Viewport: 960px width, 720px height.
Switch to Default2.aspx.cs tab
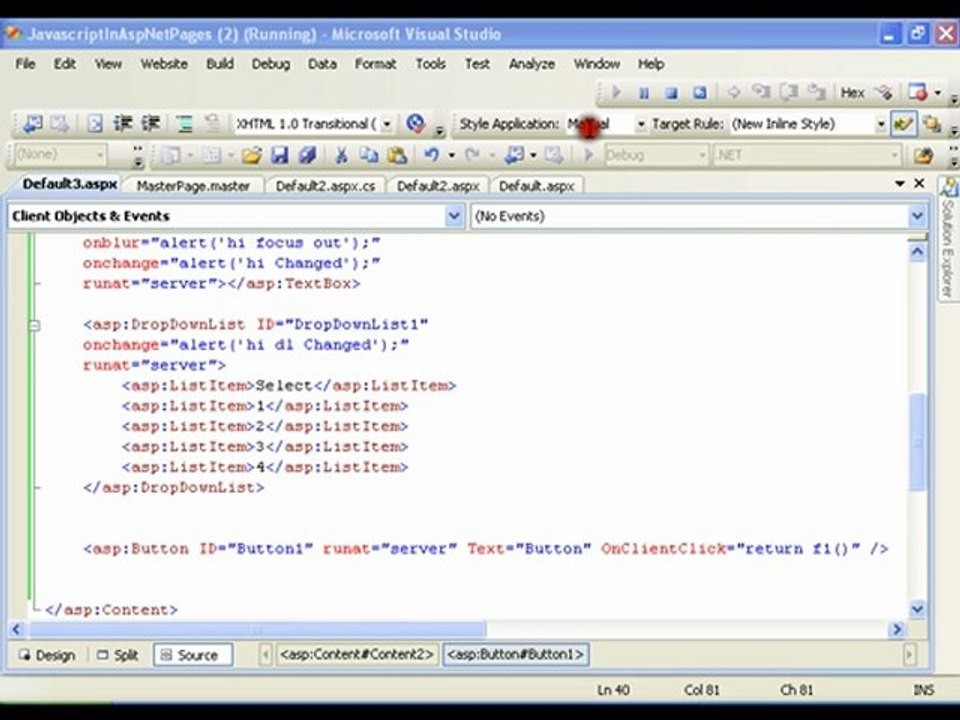325,186
